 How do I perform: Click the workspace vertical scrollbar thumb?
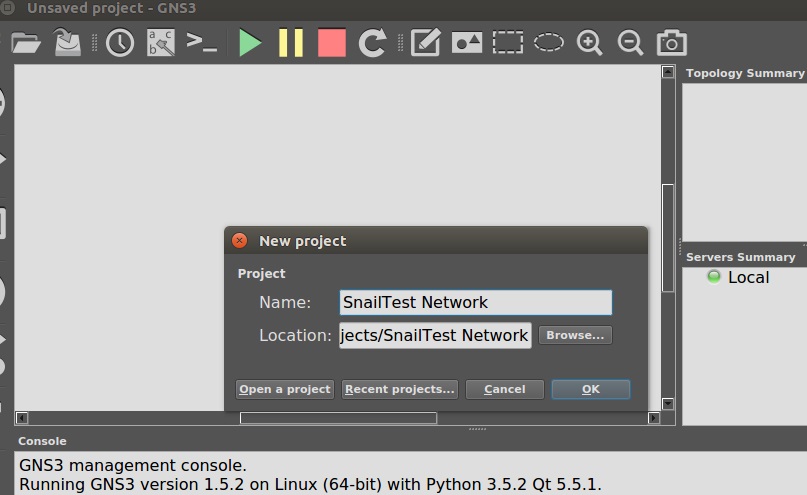click(668, 238)
